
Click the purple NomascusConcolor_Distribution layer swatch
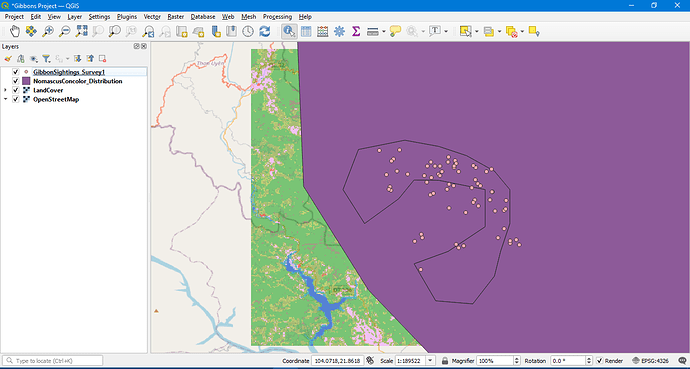click(26, 81)
